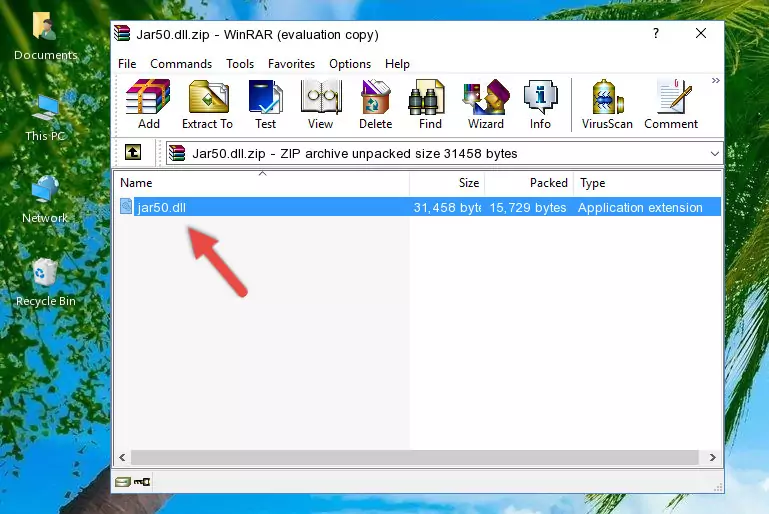Click the question mark help button

(x=656, y=33)
